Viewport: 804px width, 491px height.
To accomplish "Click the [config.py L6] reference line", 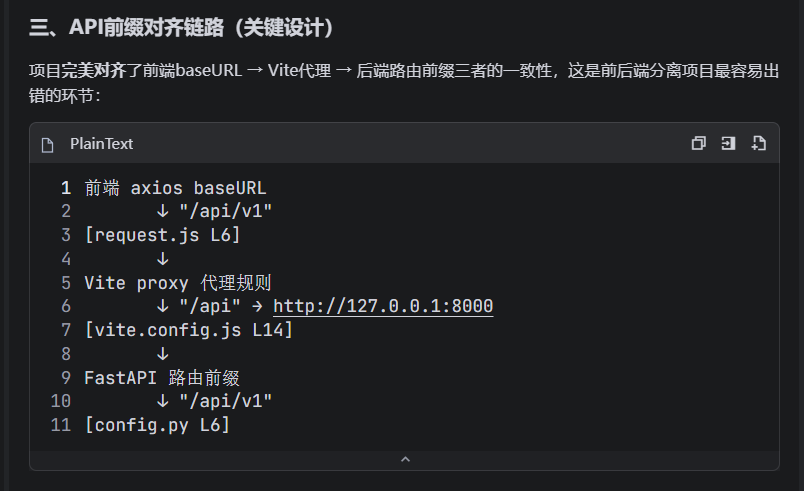I will (157, 425).
